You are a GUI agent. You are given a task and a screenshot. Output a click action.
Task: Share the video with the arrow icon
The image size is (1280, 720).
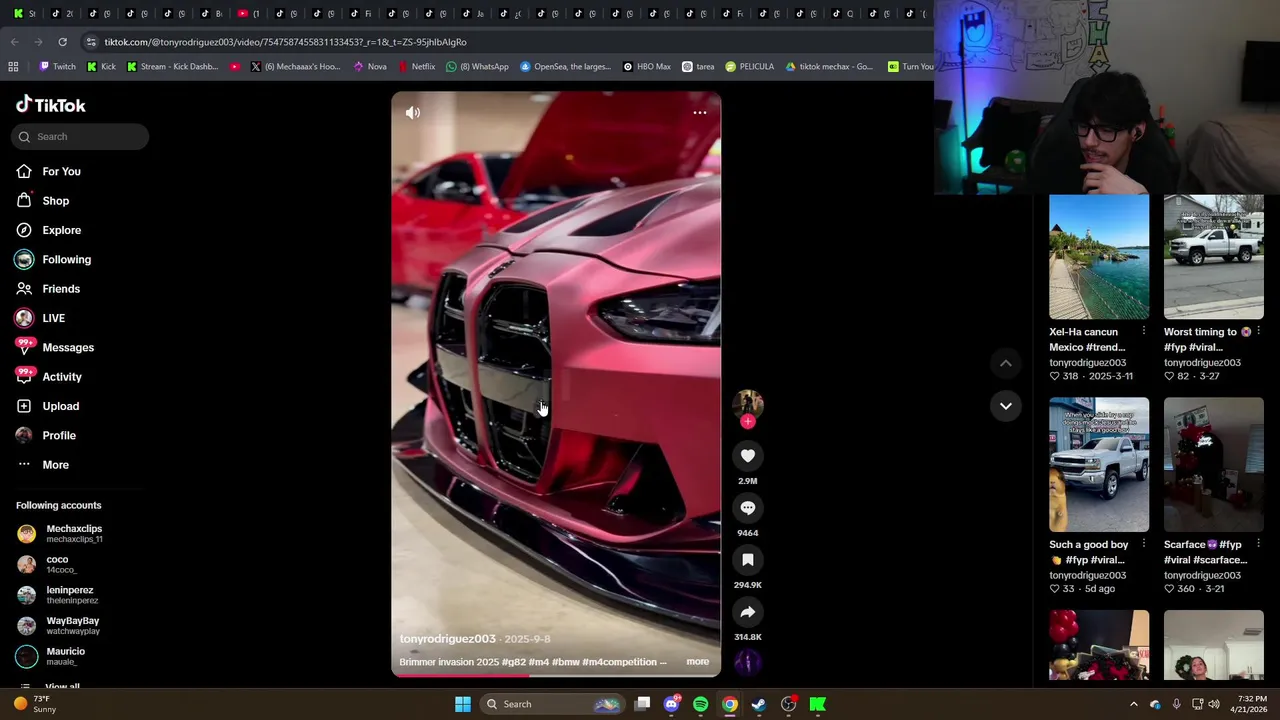(748, 612)
